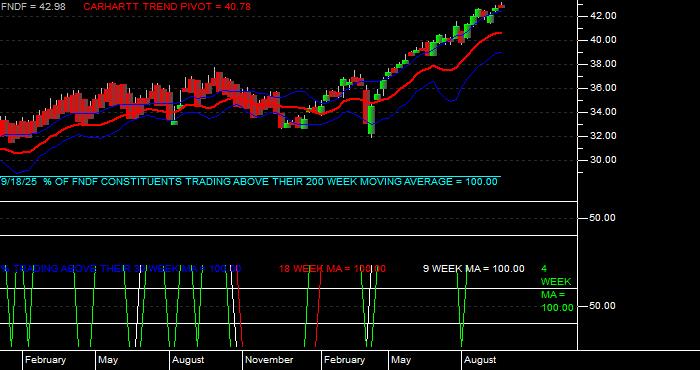700x370 pixels.
Task: Click the FNDF = 42.98 price label
Action: tap(33, 7)
